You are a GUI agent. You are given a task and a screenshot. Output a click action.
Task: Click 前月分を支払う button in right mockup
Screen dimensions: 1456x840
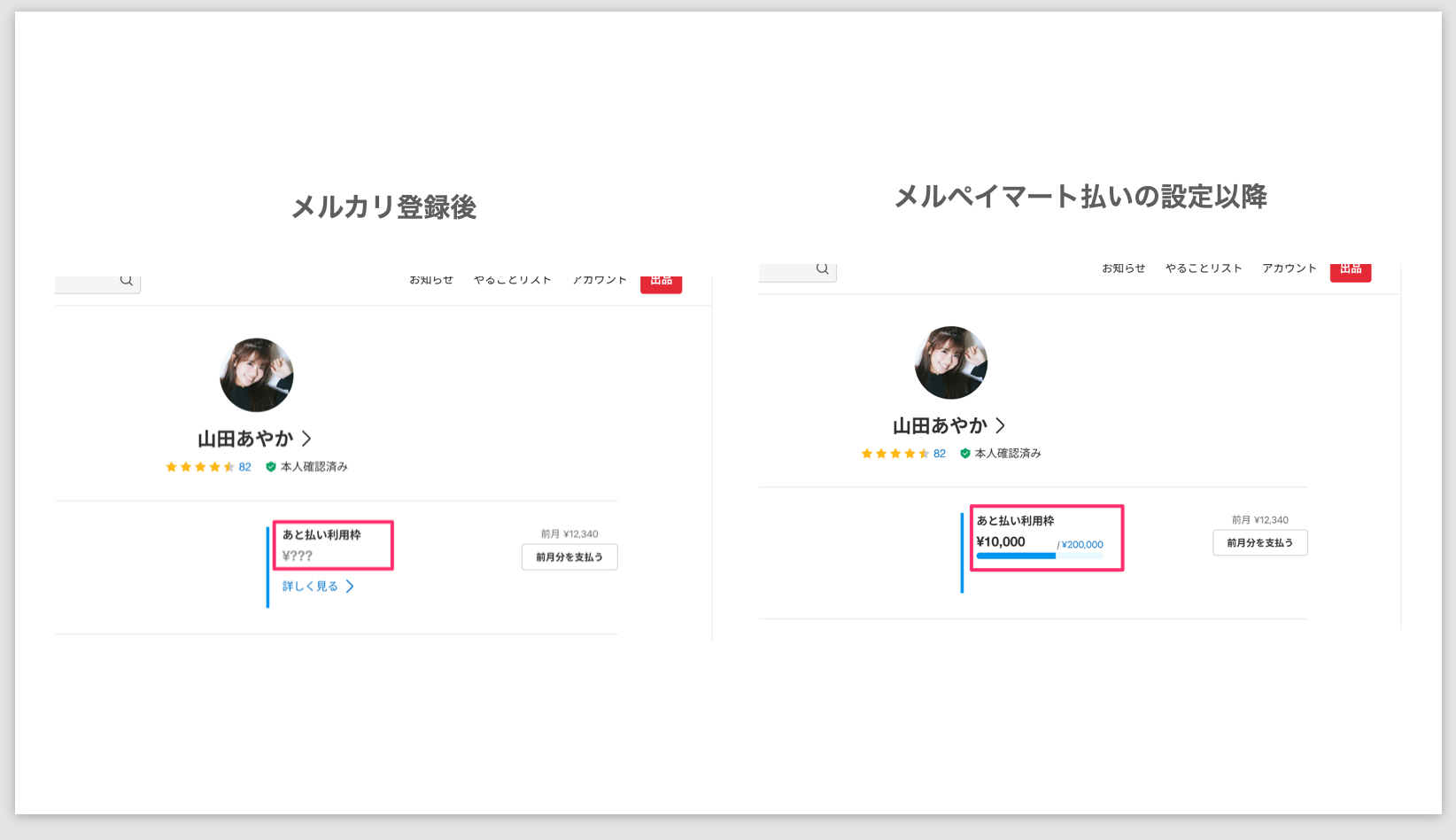point(1260,543)
